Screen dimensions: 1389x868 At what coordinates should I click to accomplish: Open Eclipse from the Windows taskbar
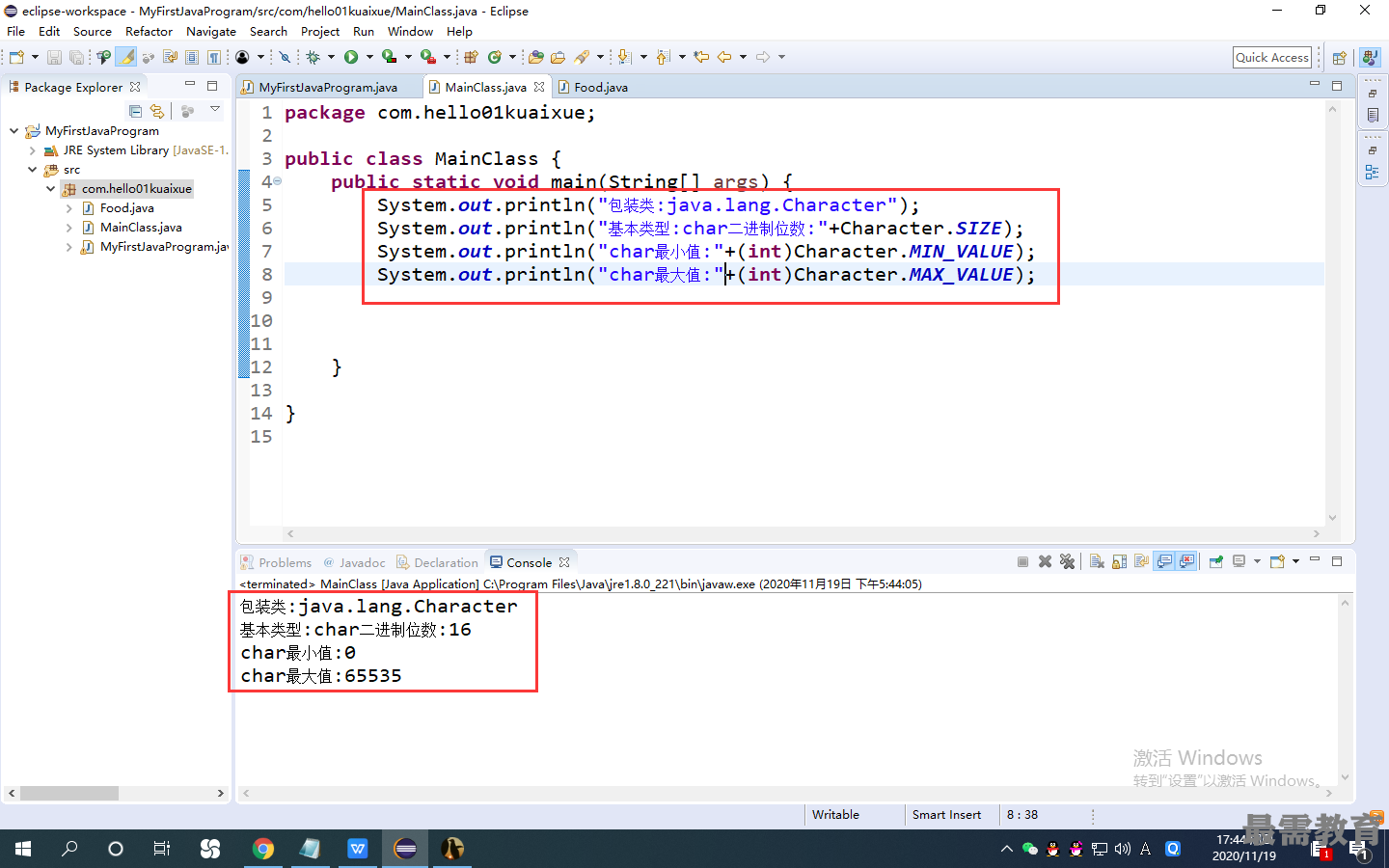[x=406, y=849]
